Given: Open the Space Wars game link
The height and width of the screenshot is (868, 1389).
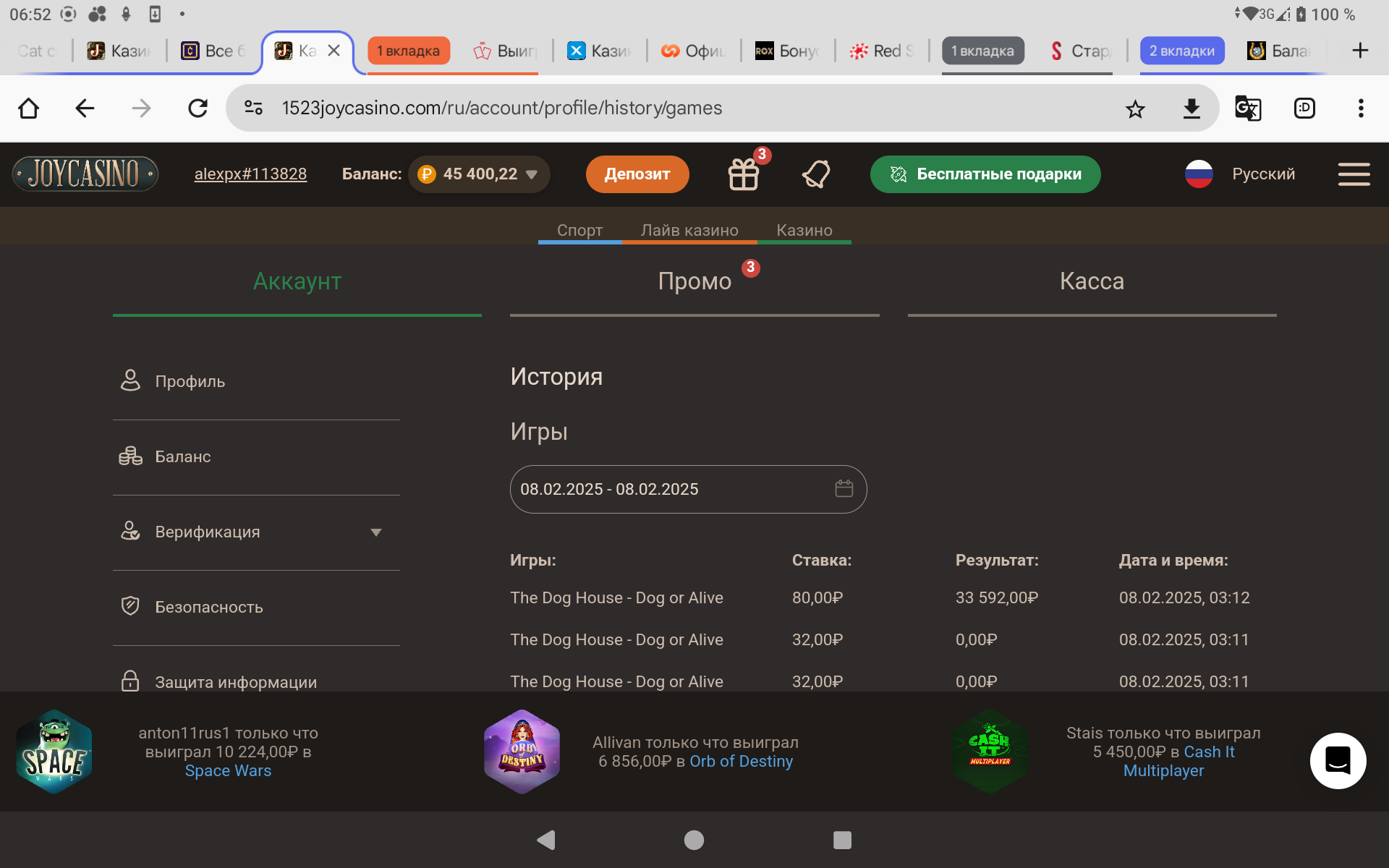Looking at the screenshot, I should pyautogui.click(x=228, y=771).
